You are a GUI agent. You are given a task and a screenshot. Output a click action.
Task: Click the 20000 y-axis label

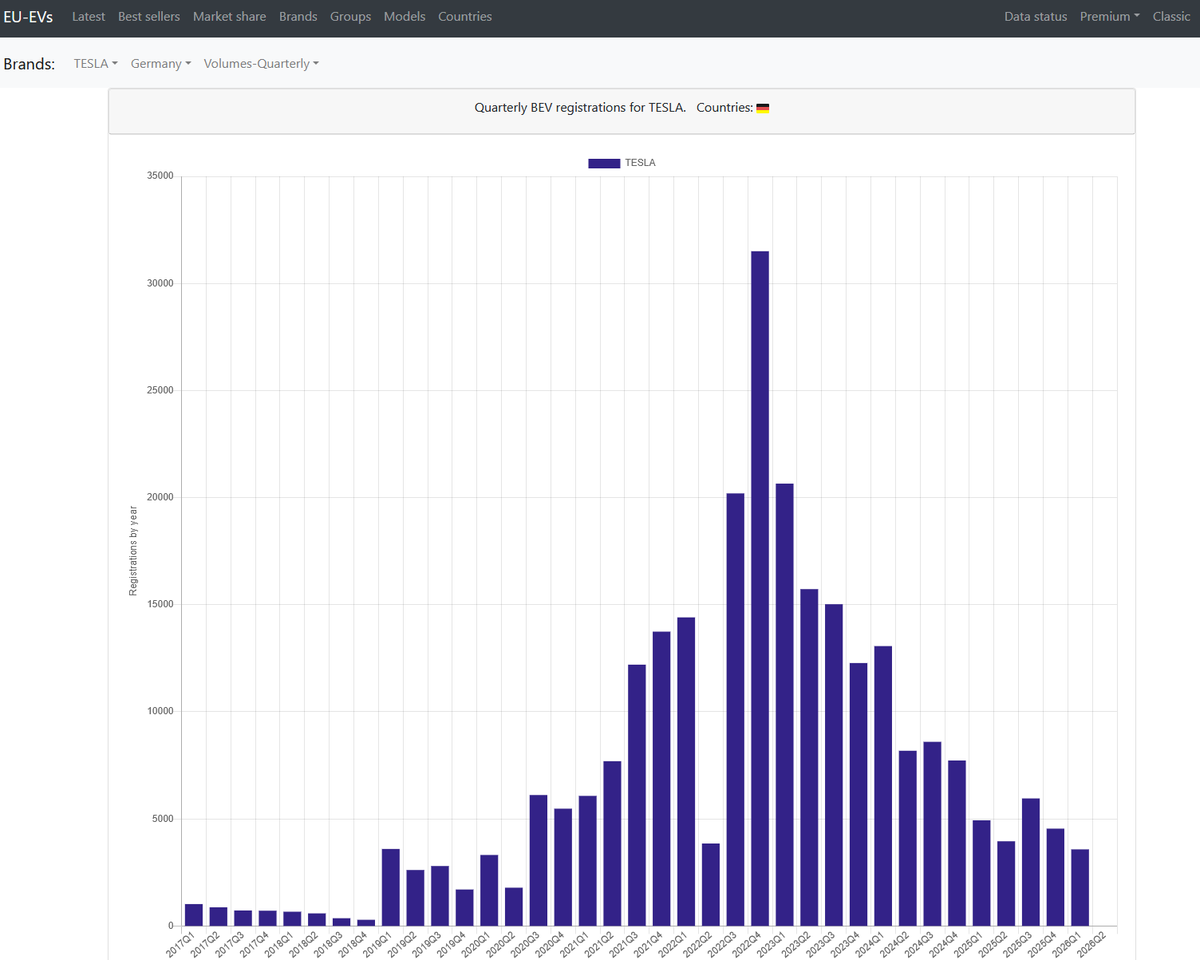[x=160, y=498]
